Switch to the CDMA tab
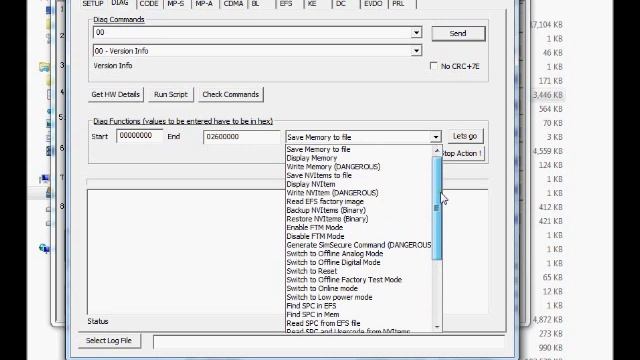 (233, 4)
